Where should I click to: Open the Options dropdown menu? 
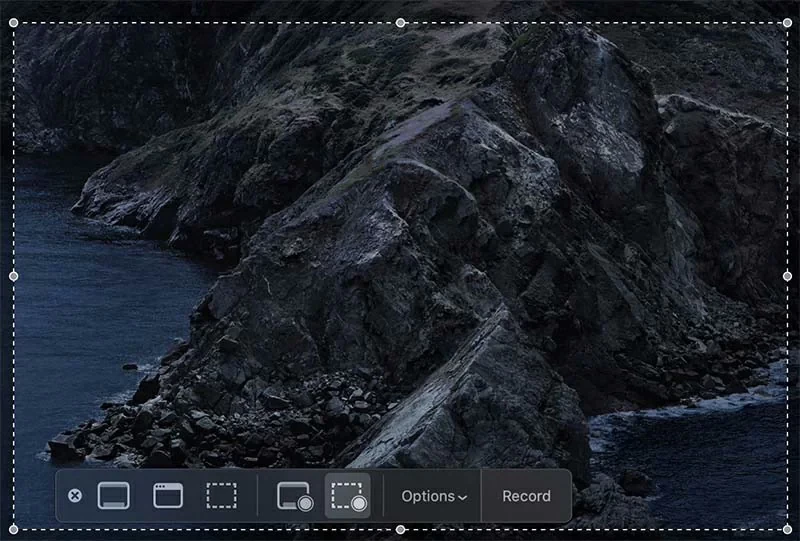433,496
